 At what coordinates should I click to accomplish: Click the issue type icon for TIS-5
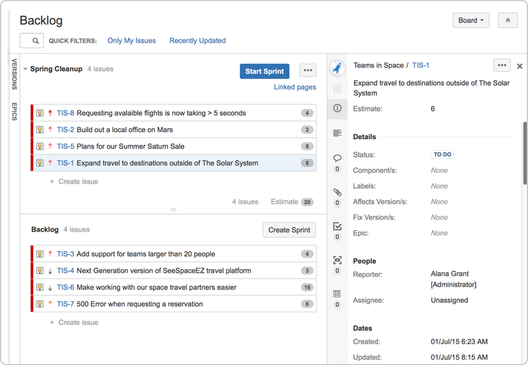pyautogui.click(x=40, y=146)
